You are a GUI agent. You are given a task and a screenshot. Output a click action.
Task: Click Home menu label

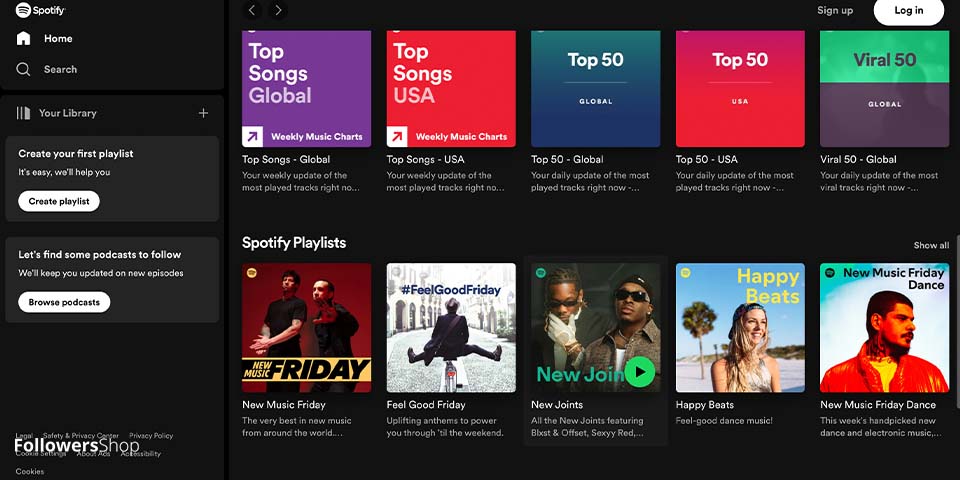point(58,39)
